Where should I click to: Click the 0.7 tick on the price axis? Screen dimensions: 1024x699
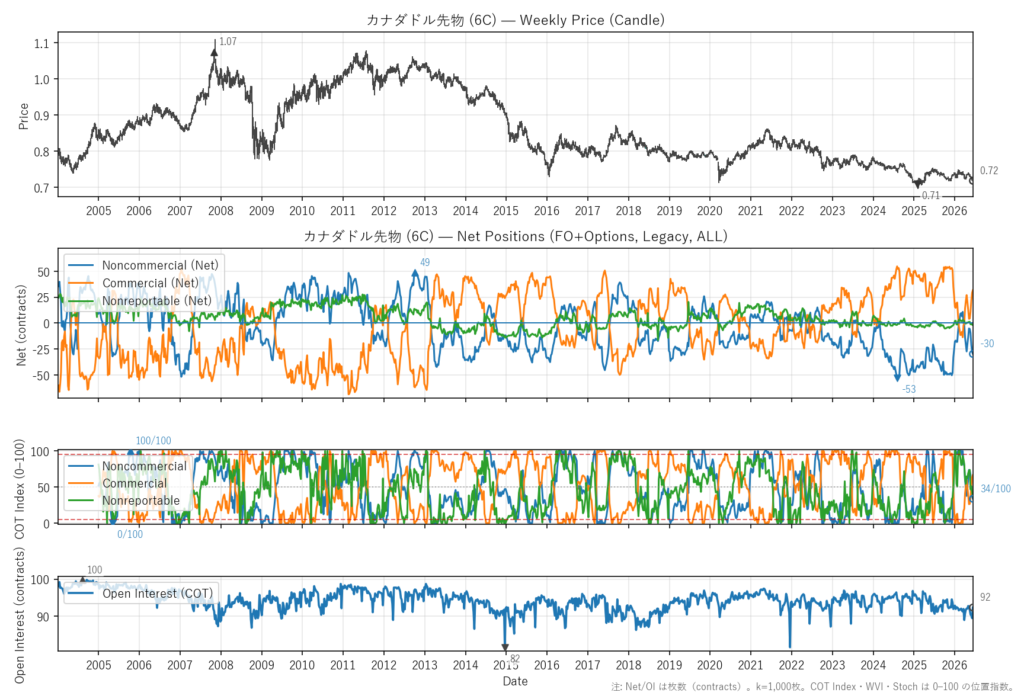41,188
